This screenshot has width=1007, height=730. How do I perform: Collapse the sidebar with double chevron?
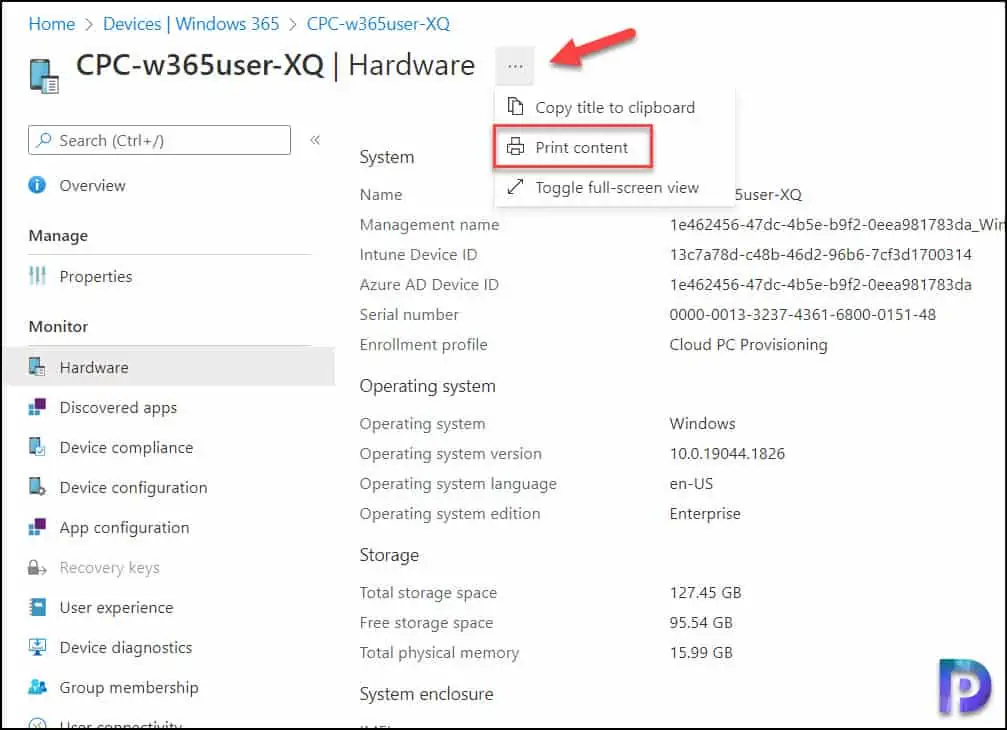[315, 140]
